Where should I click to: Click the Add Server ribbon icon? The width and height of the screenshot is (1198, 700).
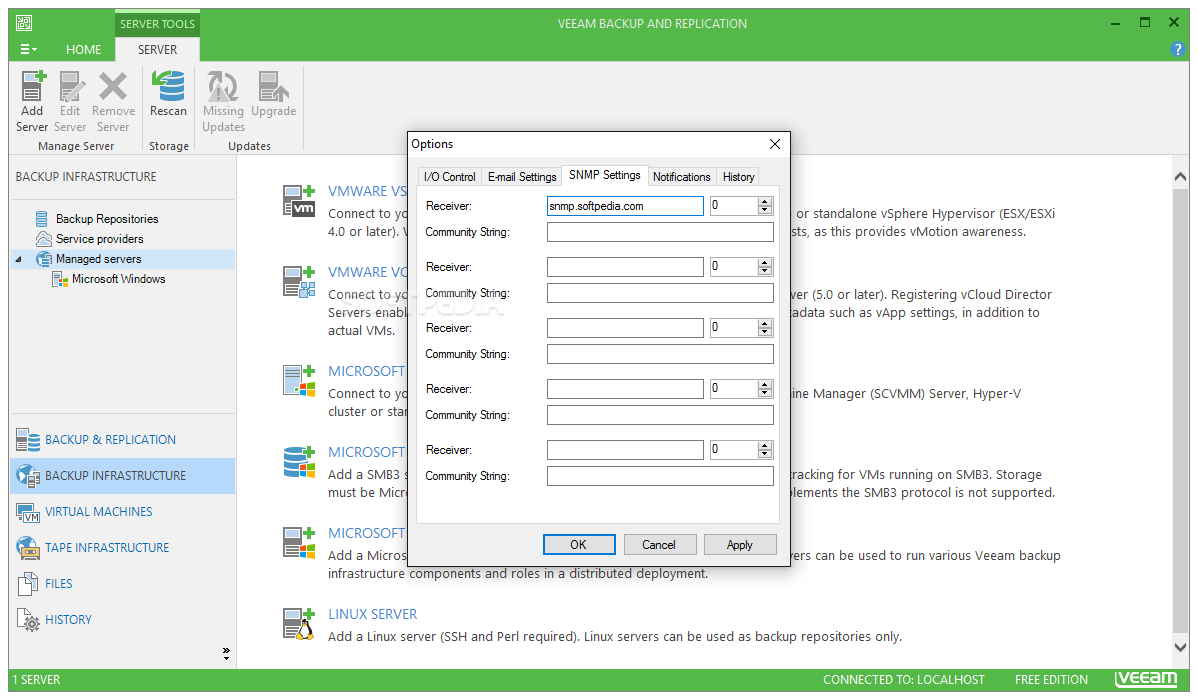(32, 102)
